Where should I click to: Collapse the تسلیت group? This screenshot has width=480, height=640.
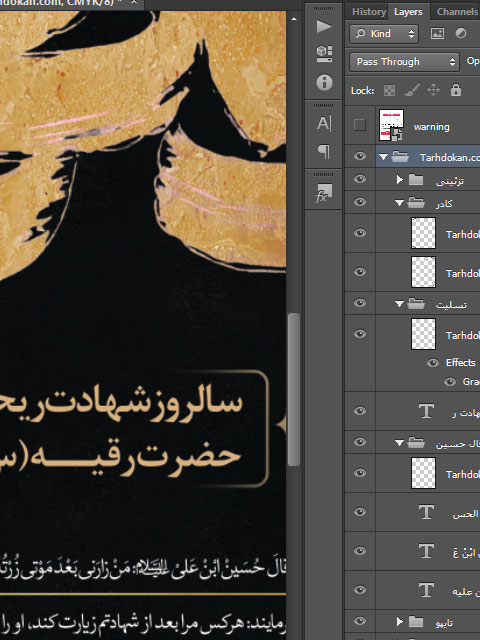click(x=400, y=304)
